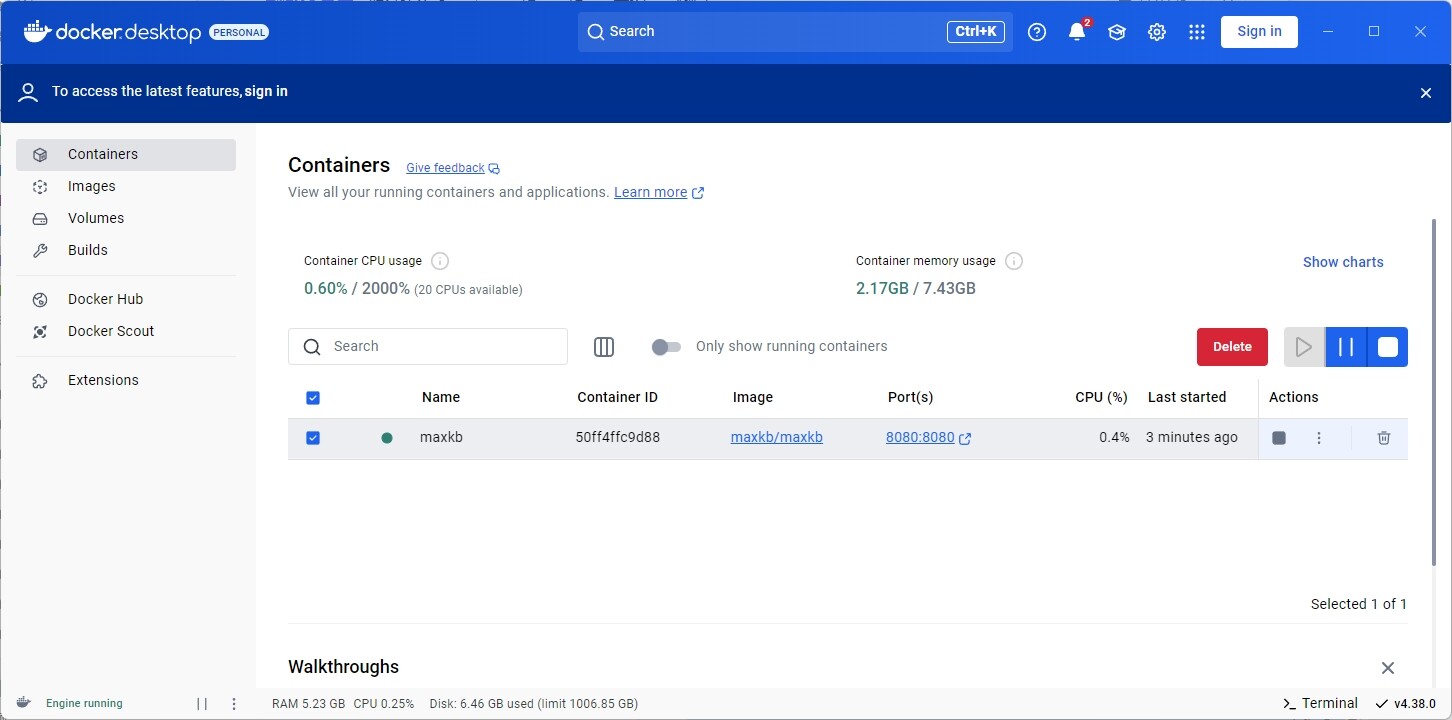Toggle the select-all containers checkbox
This screenshot has height=720, width=1452.
(313, 398)
